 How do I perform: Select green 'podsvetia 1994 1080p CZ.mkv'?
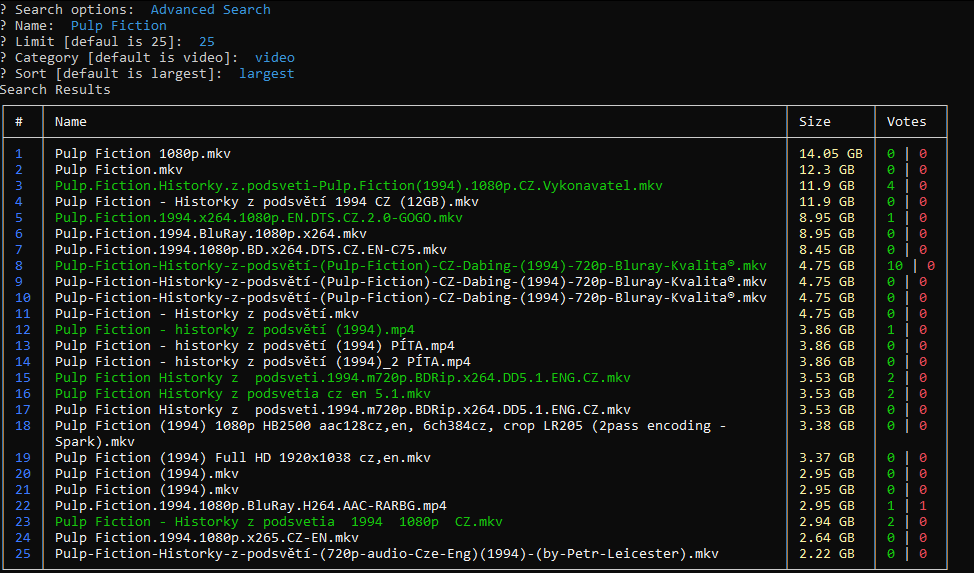279,522
